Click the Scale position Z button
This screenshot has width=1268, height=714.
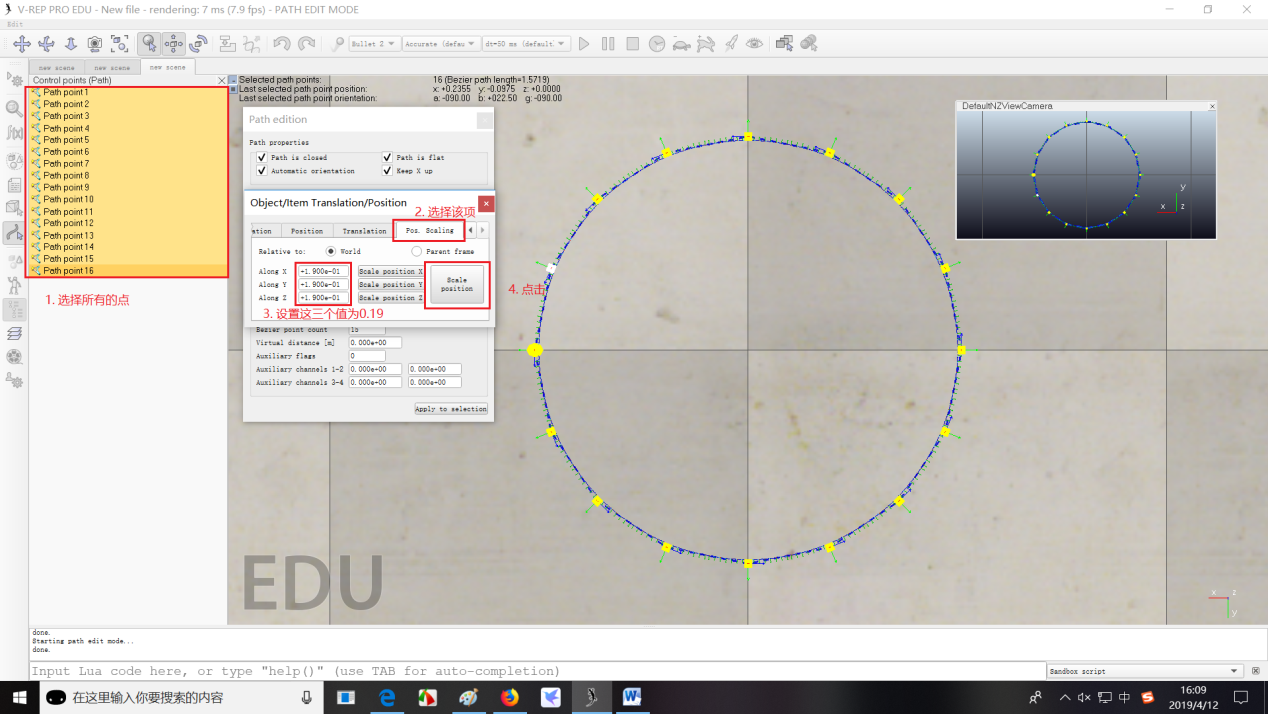click(x=390, y=297)
